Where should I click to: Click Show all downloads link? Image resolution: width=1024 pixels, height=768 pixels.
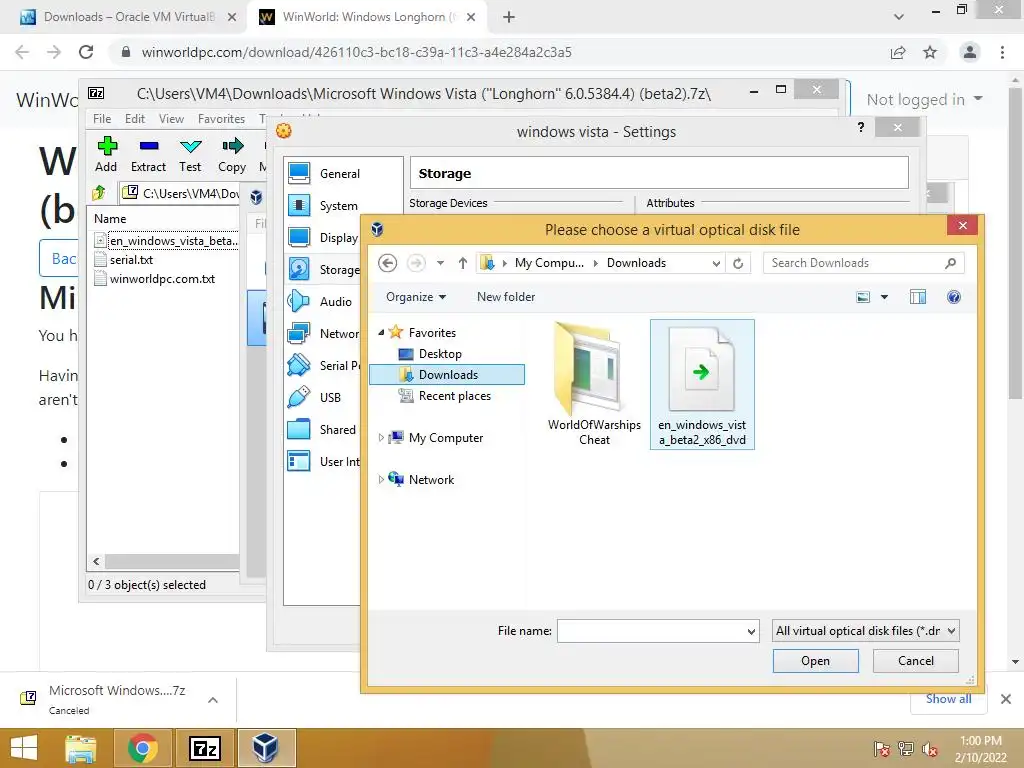948,699
